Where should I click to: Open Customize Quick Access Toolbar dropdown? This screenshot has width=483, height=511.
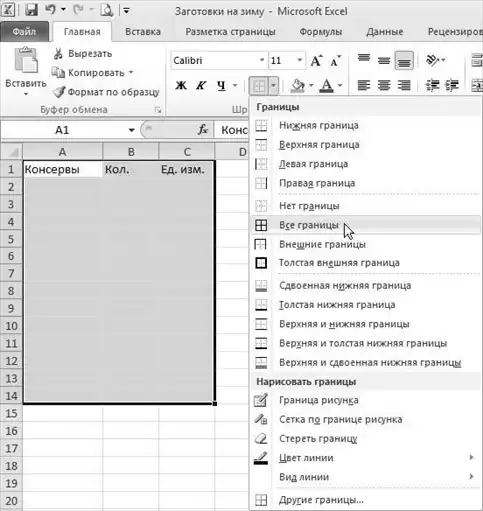pyautogui.click(x=126, y=10)
